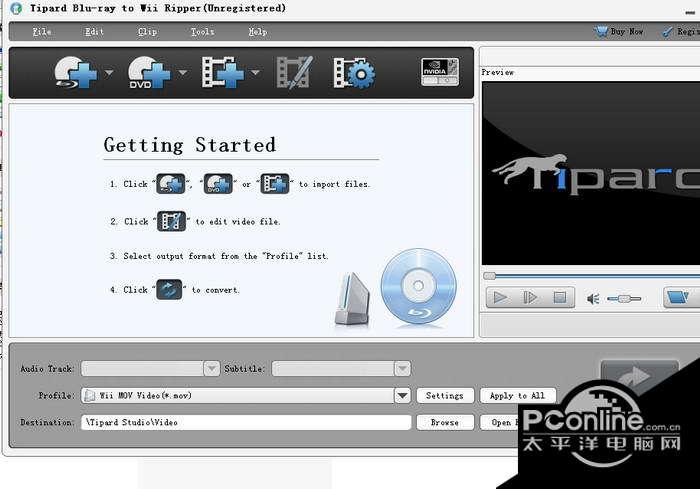Click the Settings button

[x=445, y=396]
